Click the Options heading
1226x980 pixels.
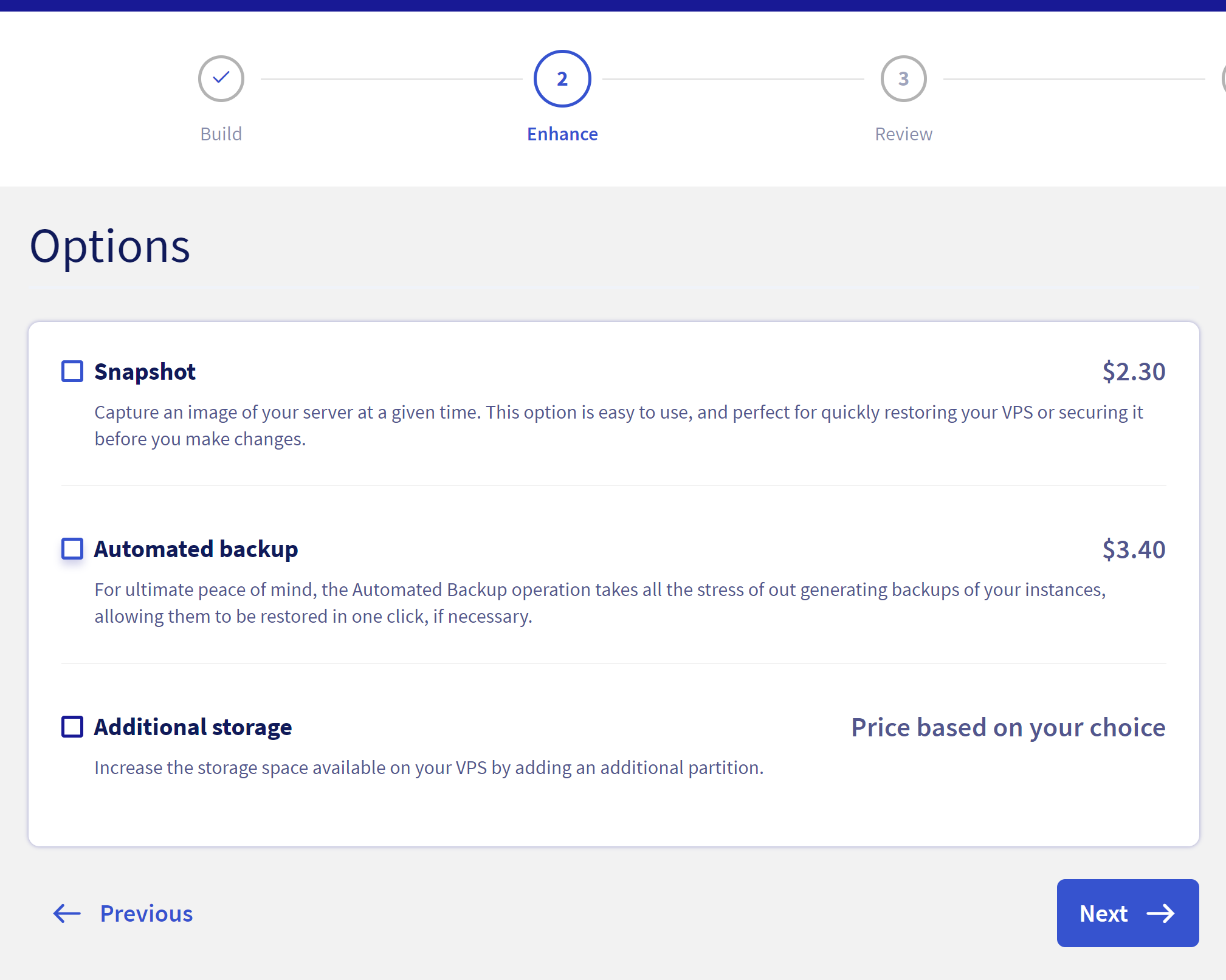110,247
